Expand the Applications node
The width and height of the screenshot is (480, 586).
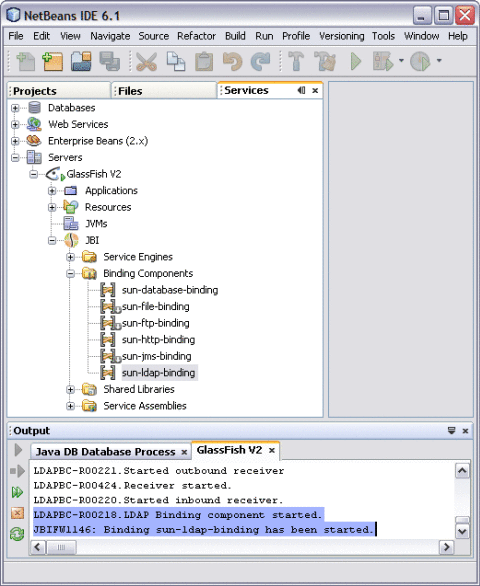click(52, 191)
